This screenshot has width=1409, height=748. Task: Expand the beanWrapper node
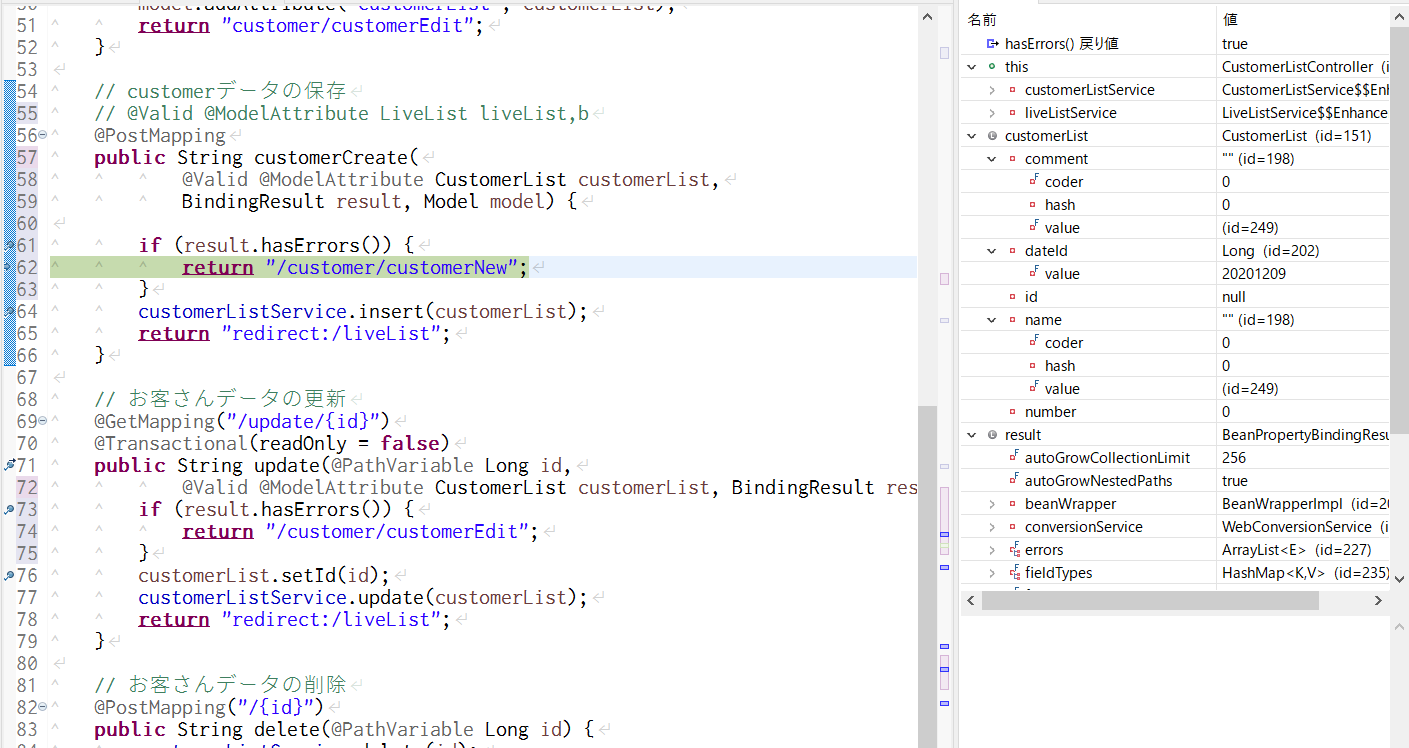(x=991, y=504)
